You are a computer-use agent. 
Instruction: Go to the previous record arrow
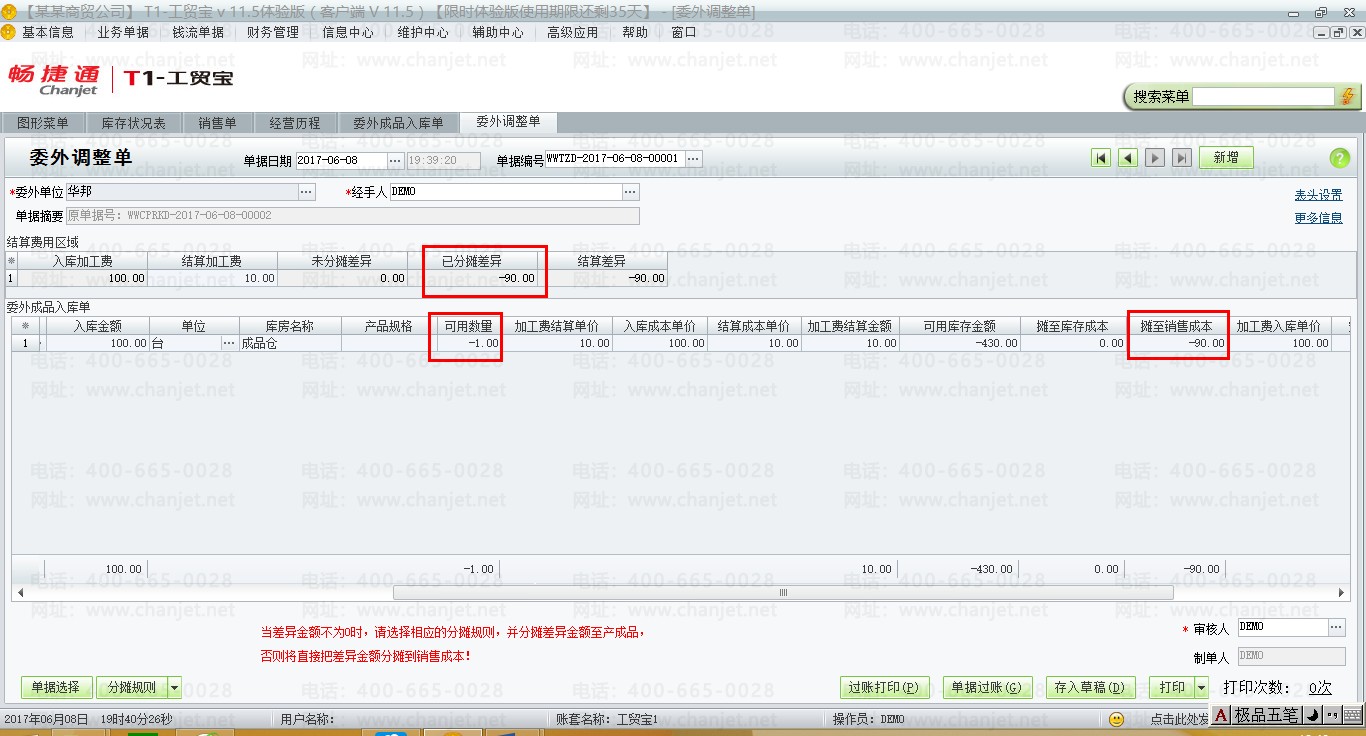click(1128, 158)
